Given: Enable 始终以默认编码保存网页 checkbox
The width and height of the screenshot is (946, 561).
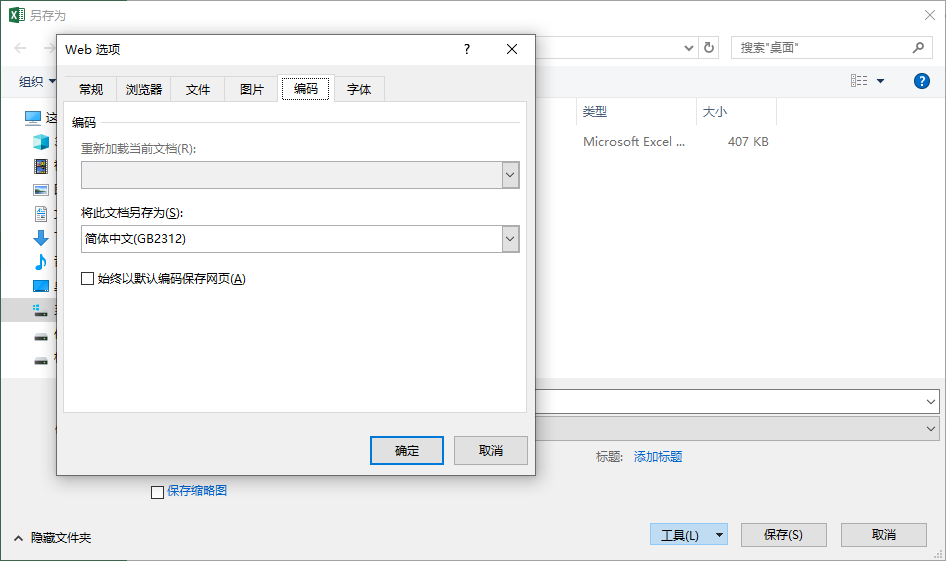Looking at the screenshot, I should point(88,279).
